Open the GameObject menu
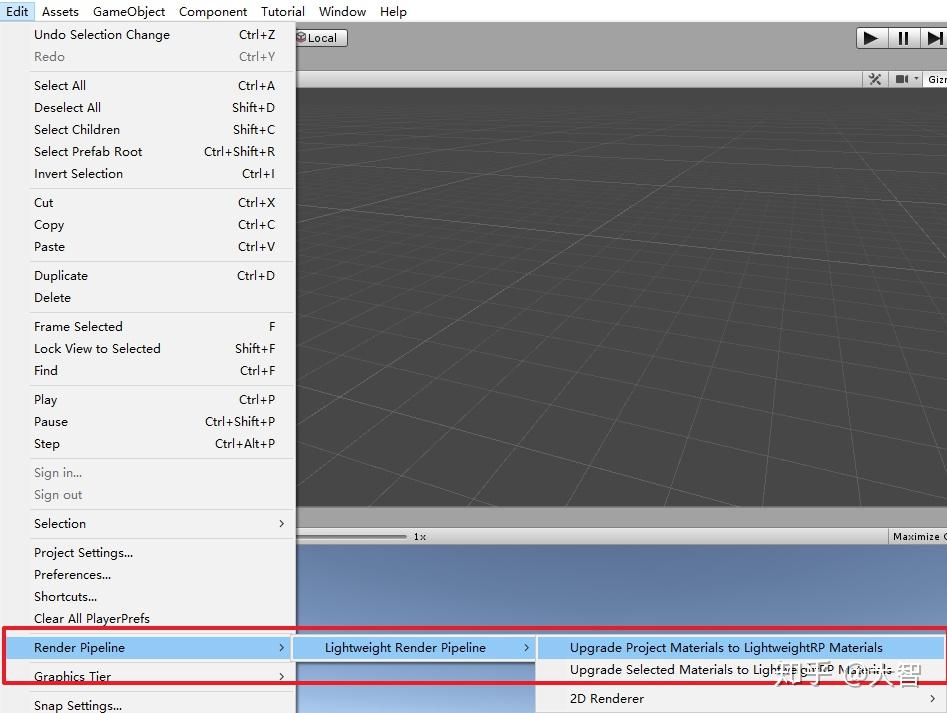This screenshot has width=947, height=713. 129,11
